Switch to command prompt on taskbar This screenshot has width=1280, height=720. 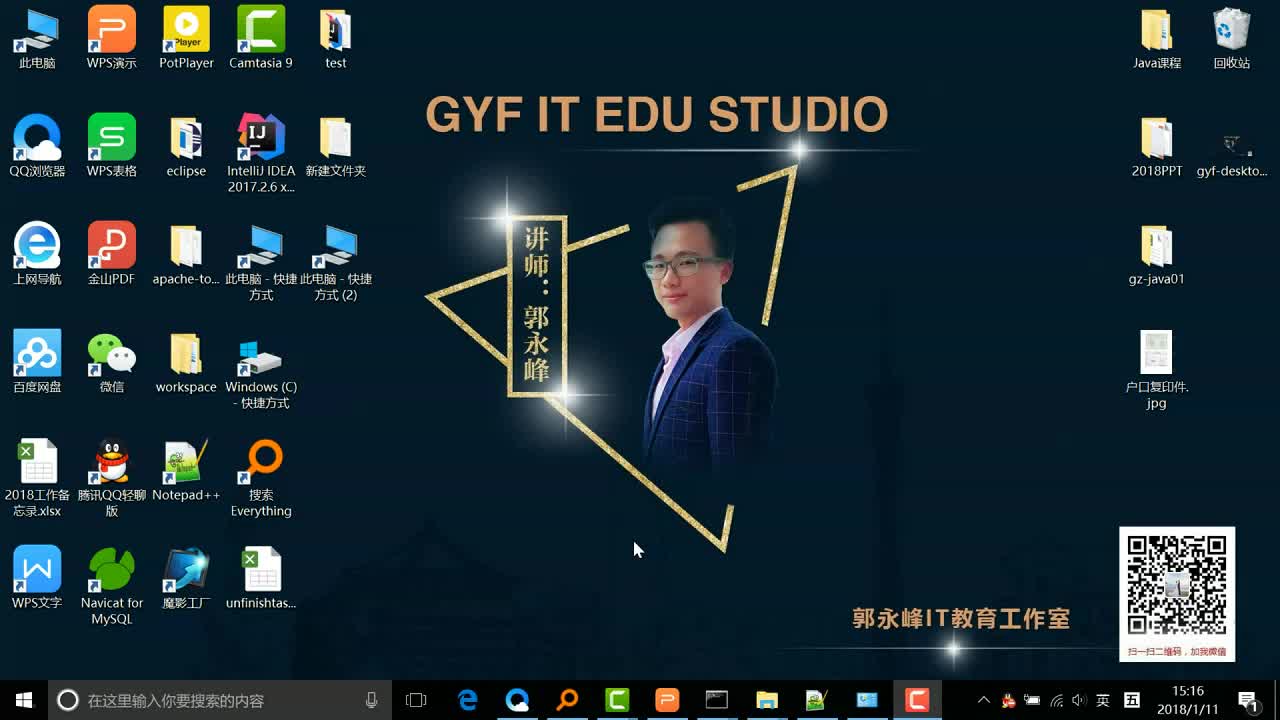tap(717, 700)
